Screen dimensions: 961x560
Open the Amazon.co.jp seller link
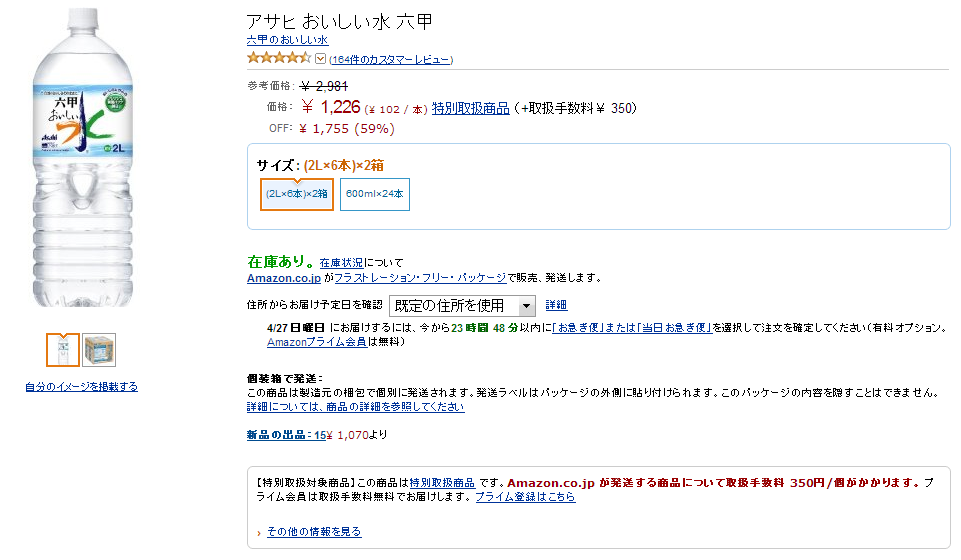click(284, 278)
